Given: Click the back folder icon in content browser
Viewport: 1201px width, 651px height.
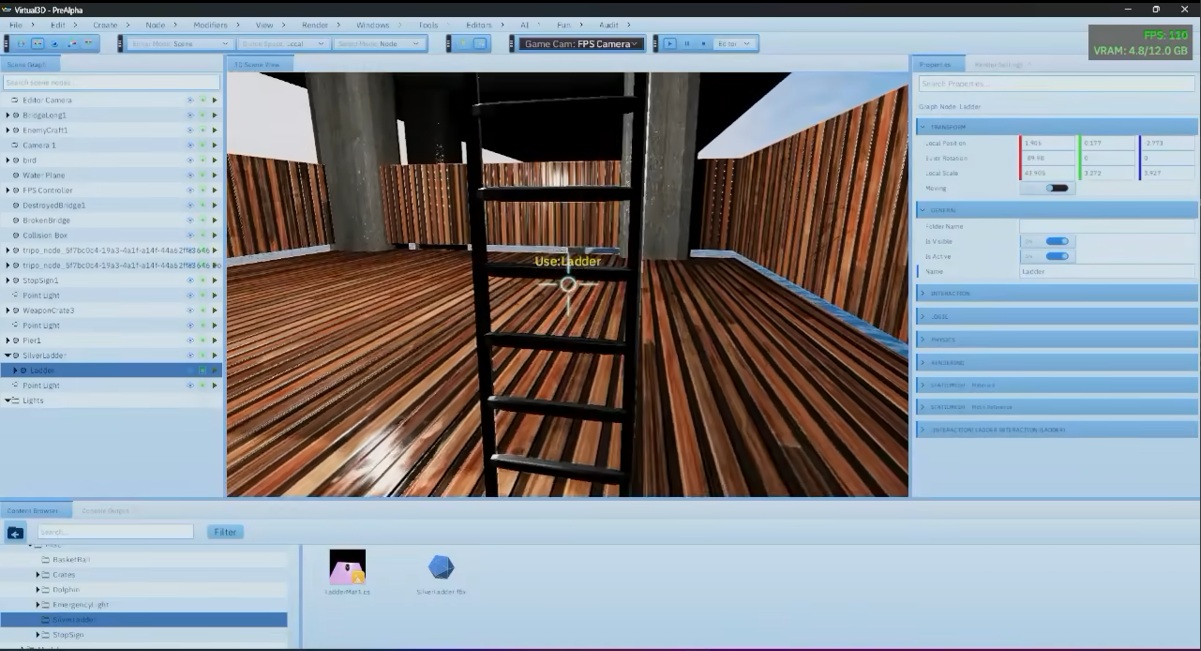Looking at the screenshot, I should pyautogui.click(x=16, y=533).
